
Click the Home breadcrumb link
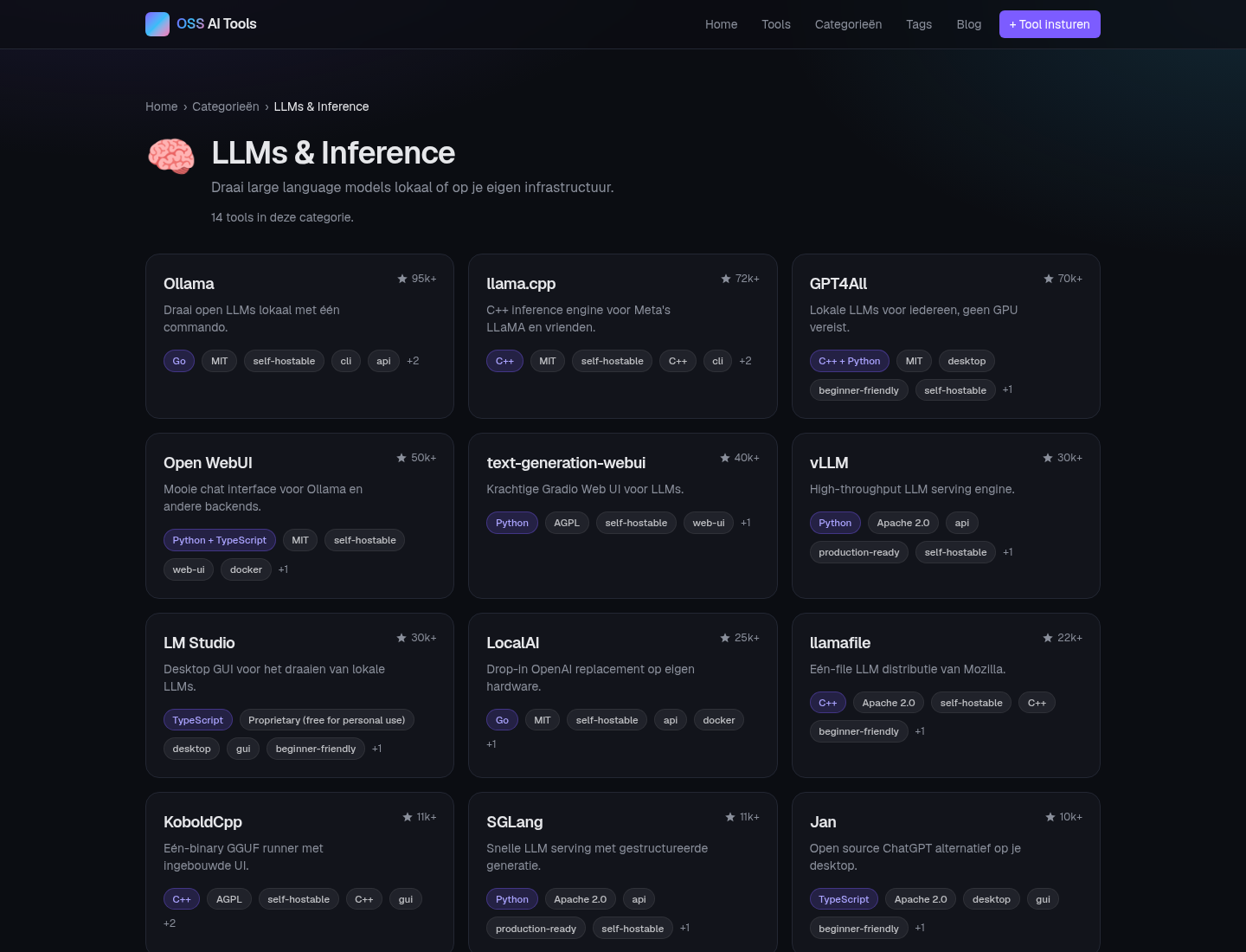[x=162, y=106]
